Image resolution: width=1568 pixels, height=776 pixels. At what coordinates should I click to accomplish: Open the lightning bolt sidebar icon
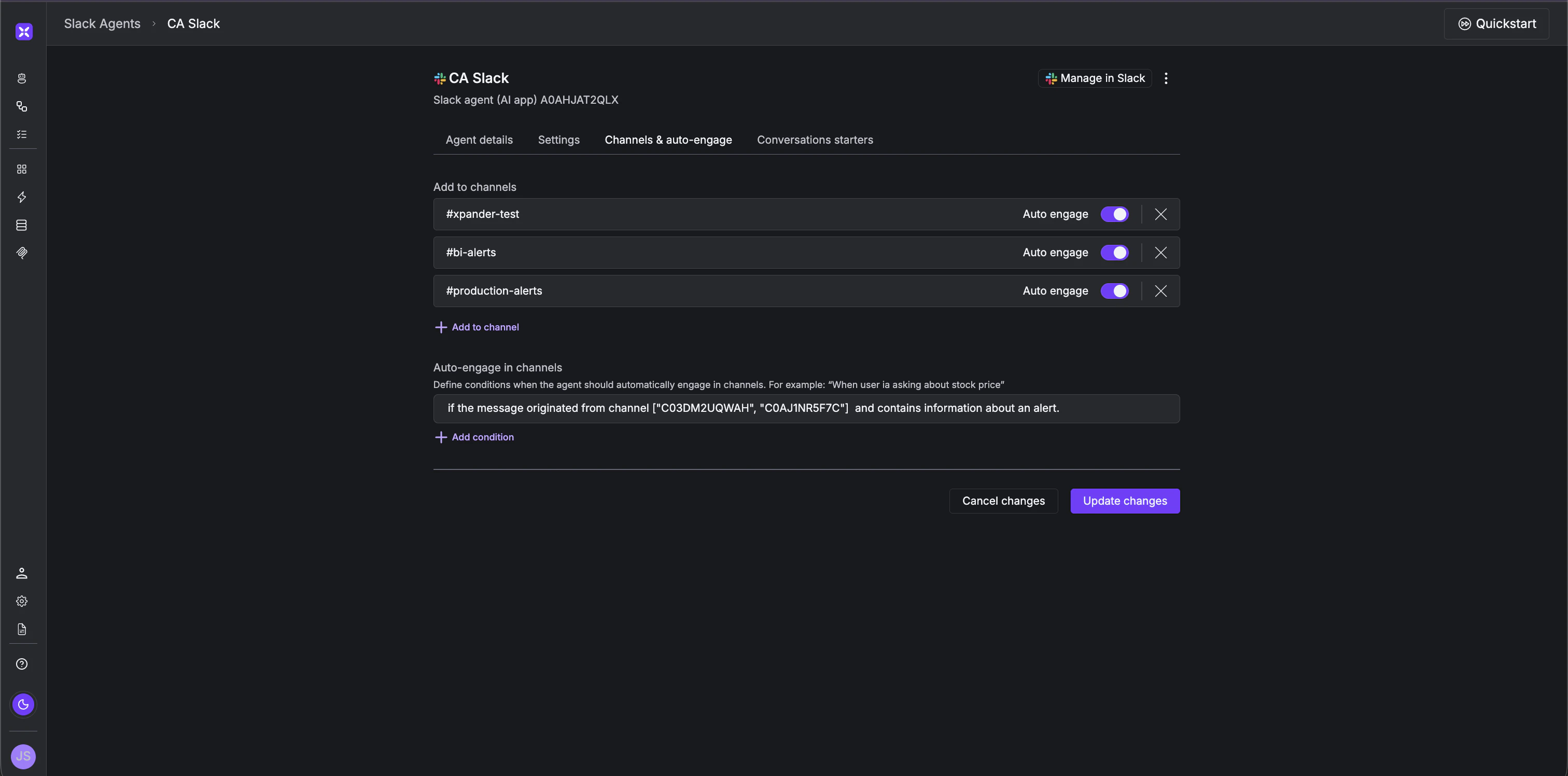[22, 197]
